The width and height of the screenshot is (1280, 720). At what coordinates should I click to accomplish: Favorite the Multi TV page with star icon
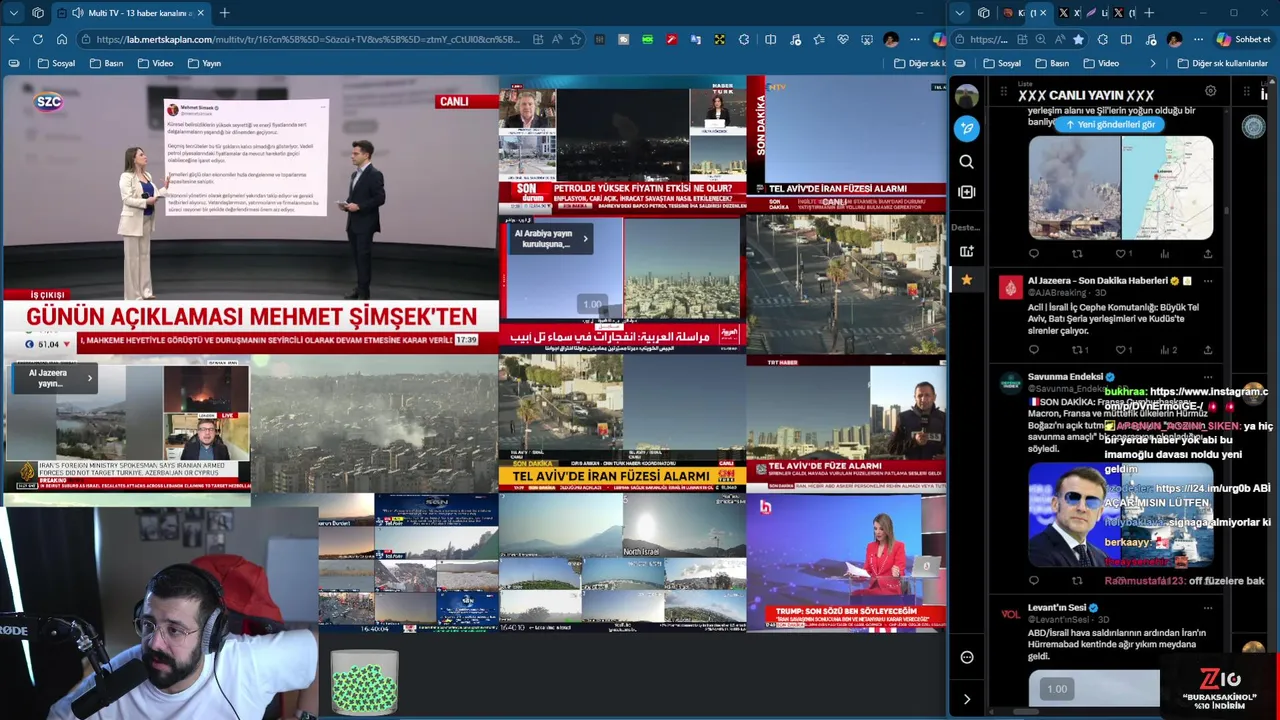tap(576, 39)
